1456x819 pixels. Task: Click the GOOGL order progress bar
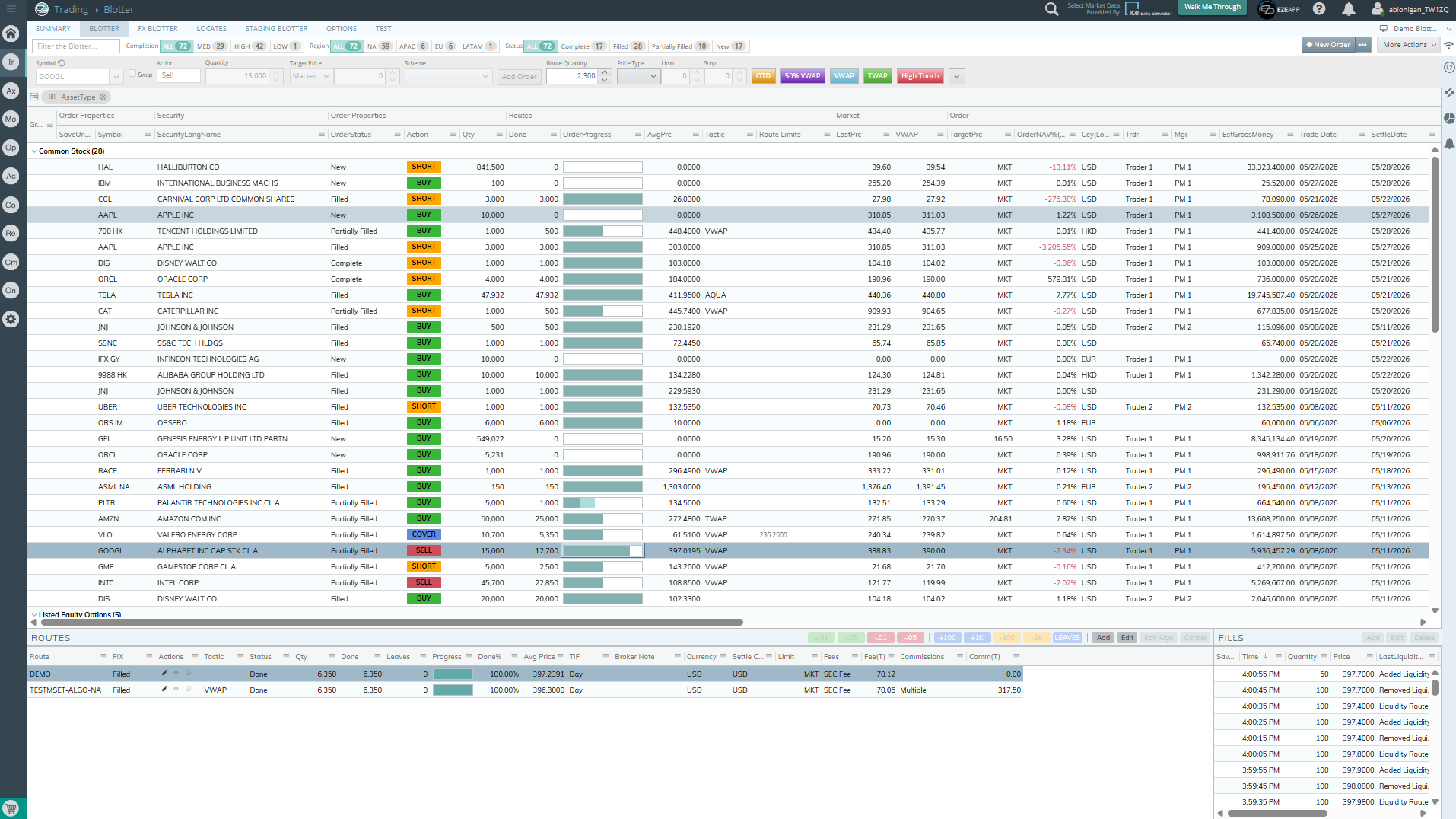point(602,551)
